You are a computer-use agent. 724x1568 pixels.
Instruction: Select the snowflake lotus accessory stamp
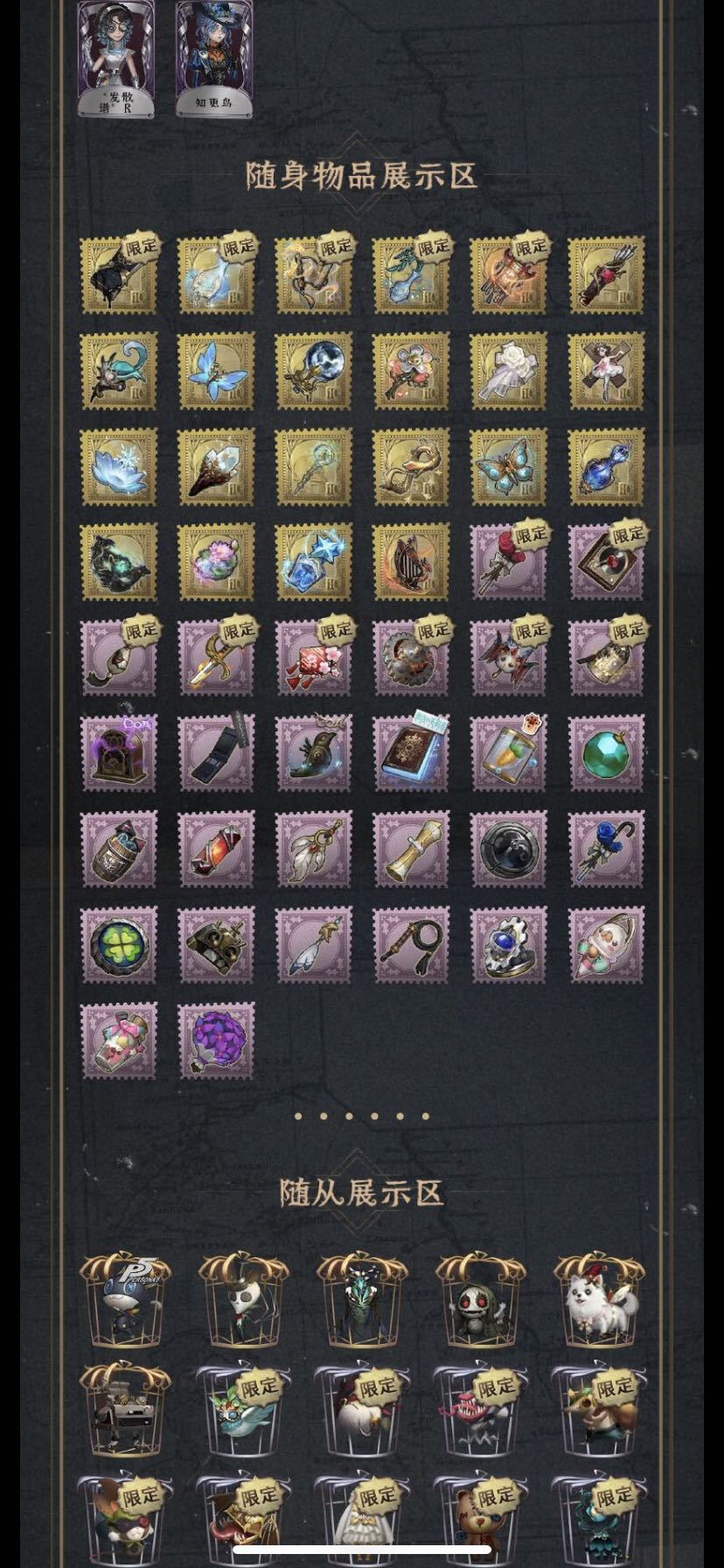point(119,466)
